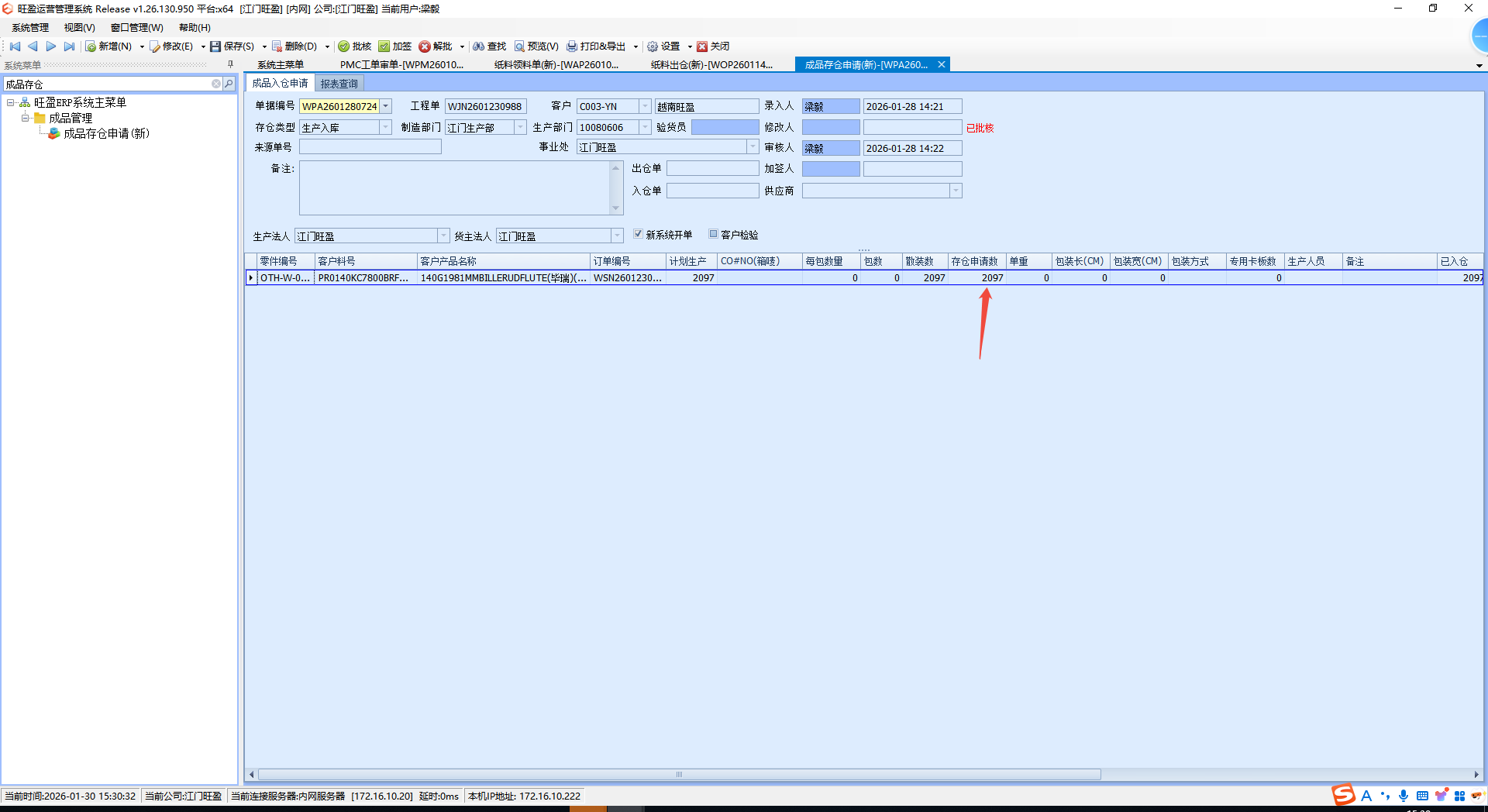Open the 单据编号 dropdown
Screen dimensions: 1488x812
(x=385, y=106)
